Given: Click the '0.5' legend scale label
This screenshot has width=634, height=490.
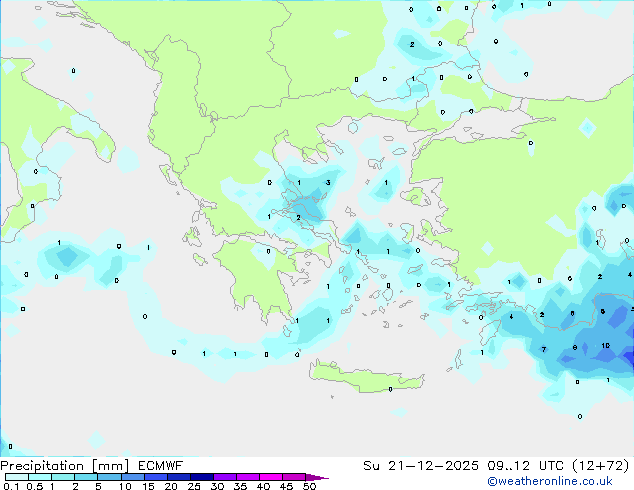Looking at the screenshot, I should click(35, 486).
